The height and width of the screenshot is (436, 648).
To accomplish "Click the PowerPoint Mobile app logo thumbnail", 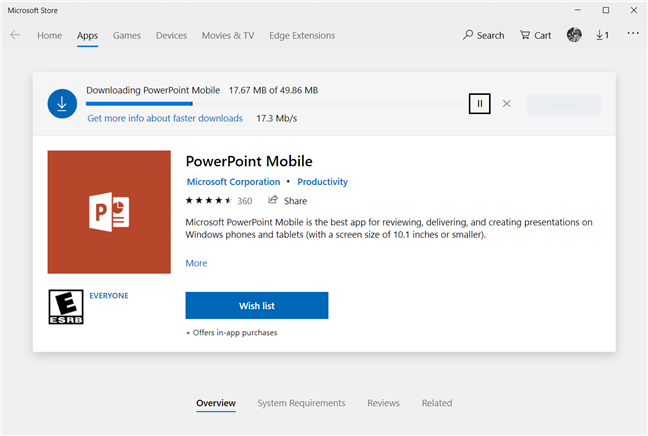I will coord(109,212).
